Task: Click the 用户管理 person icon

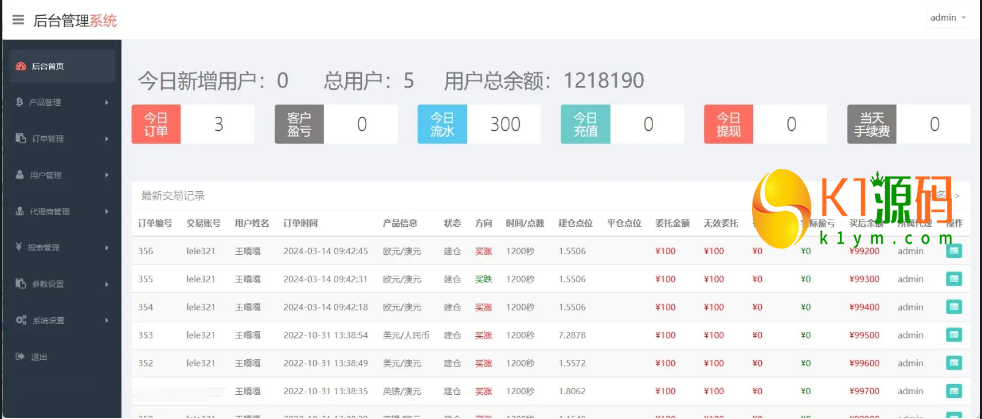Action: [x=20, y=175]
